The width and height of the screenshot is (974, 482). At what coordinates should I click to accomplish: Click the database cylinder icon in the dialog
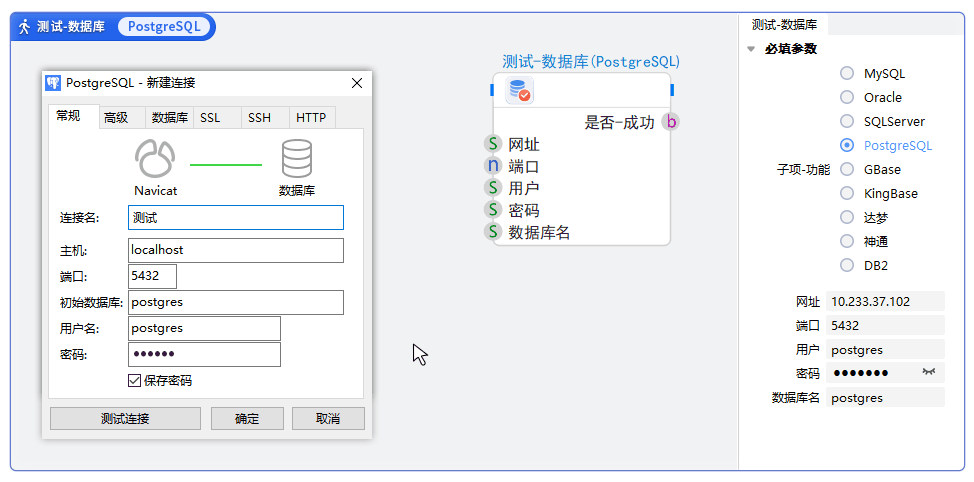[x=297, y=158]
